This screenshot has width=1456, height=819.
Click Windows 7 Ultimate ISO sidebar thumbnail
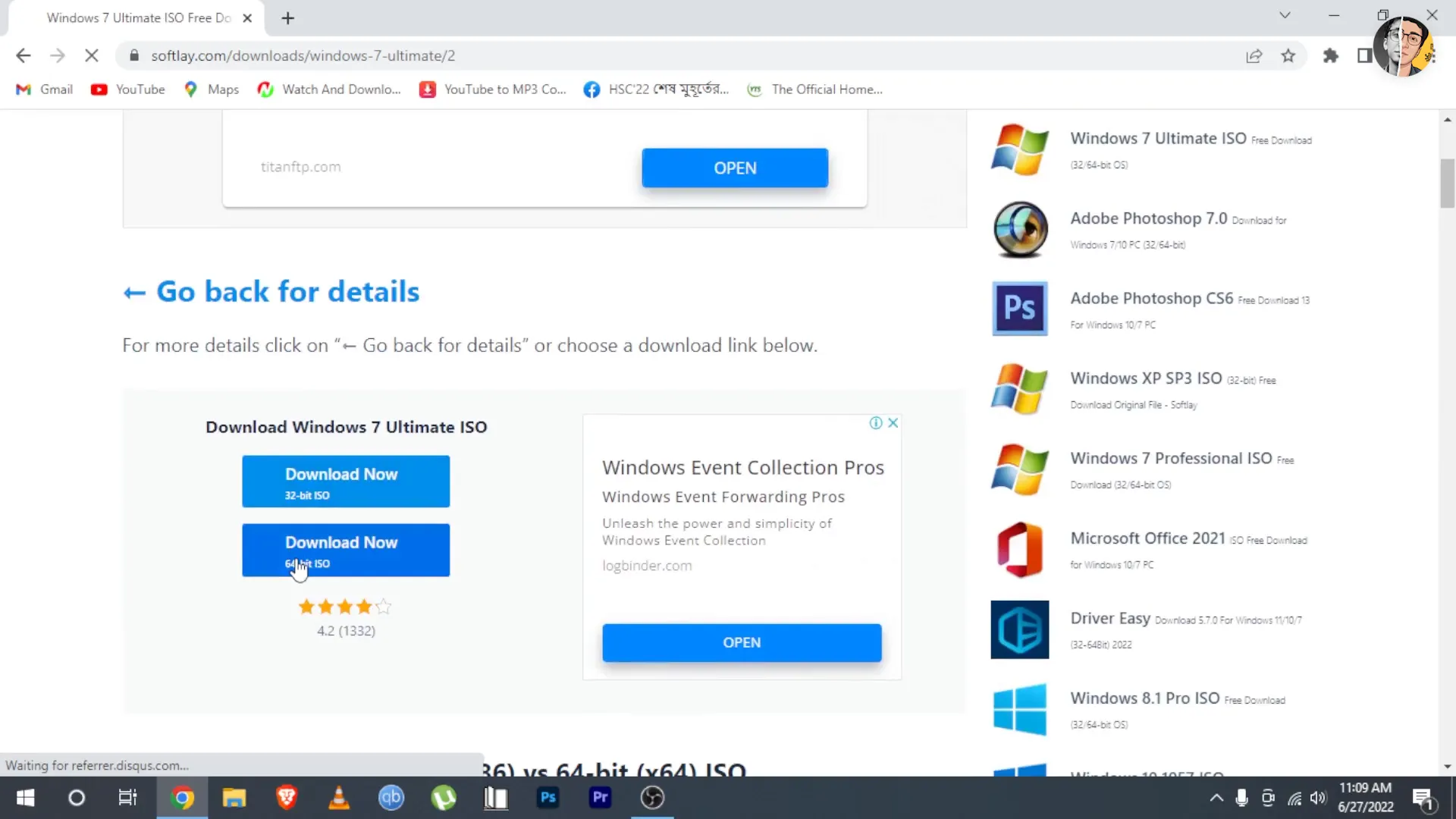click(1020, 149)
